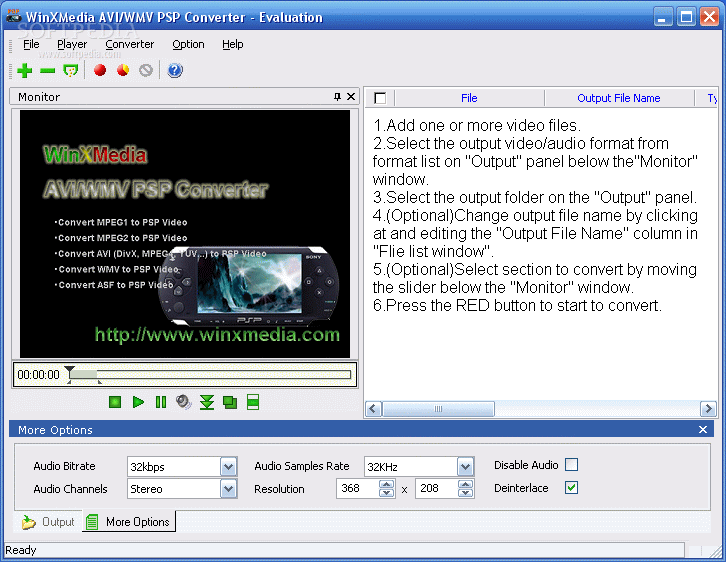Increase resolution height with up arrow
The width and height of the screenshot is (726, 562).
465,484
